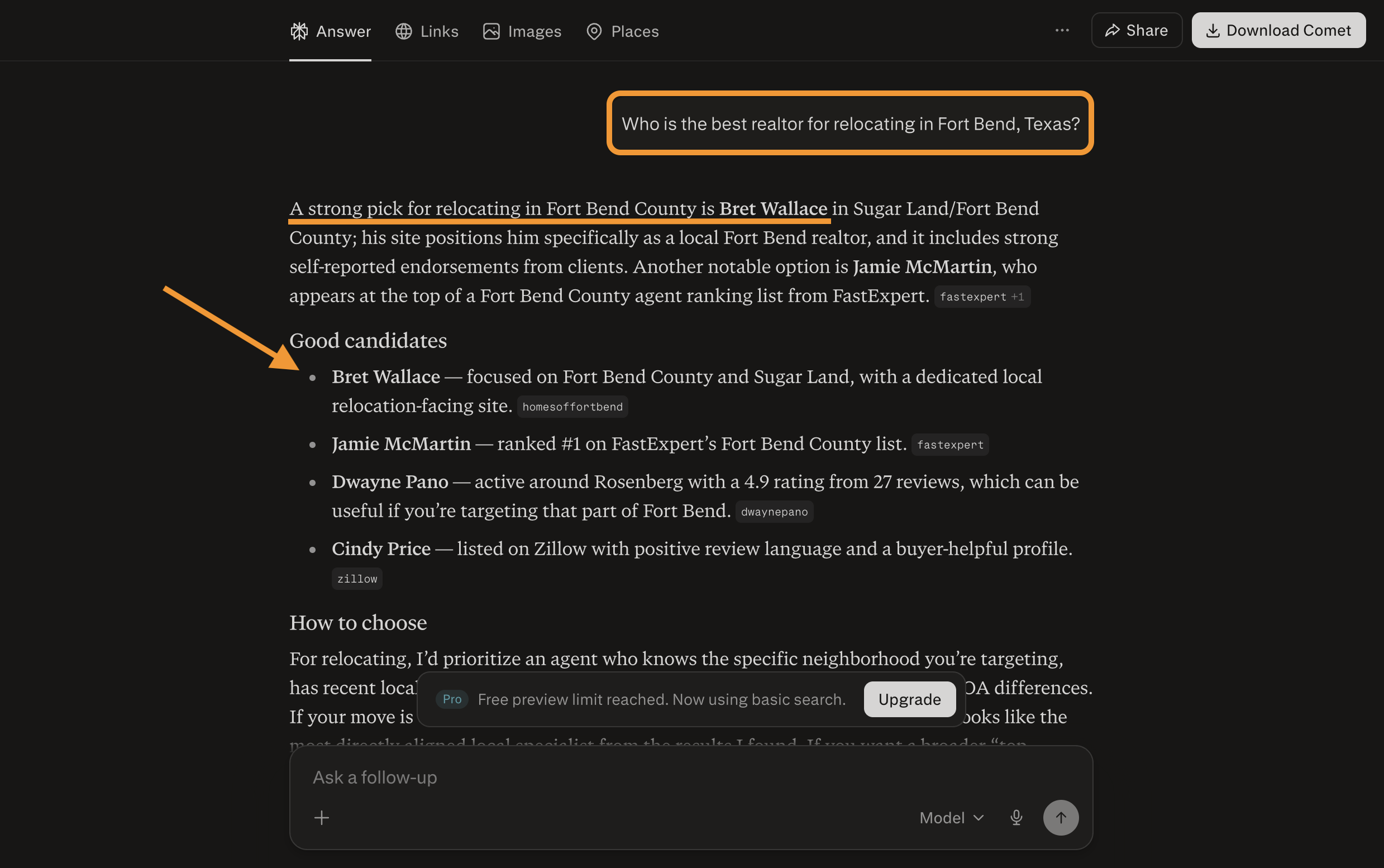Screen dimensions: 1384x868
Task: Click the Upgrade button
Action: (910, 699)
